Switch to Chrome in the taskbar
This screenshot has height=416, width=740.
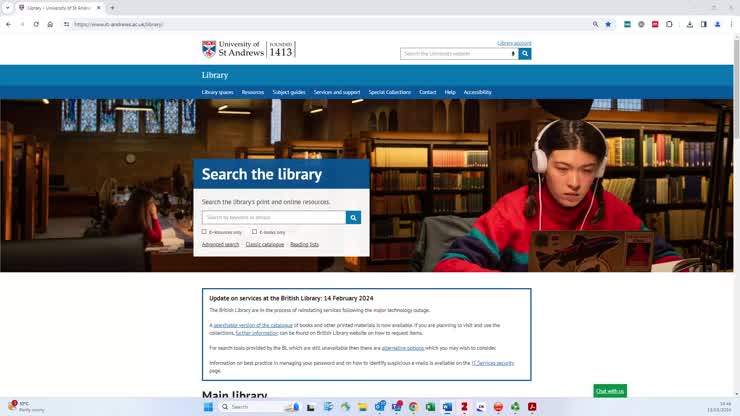[413, 407]
